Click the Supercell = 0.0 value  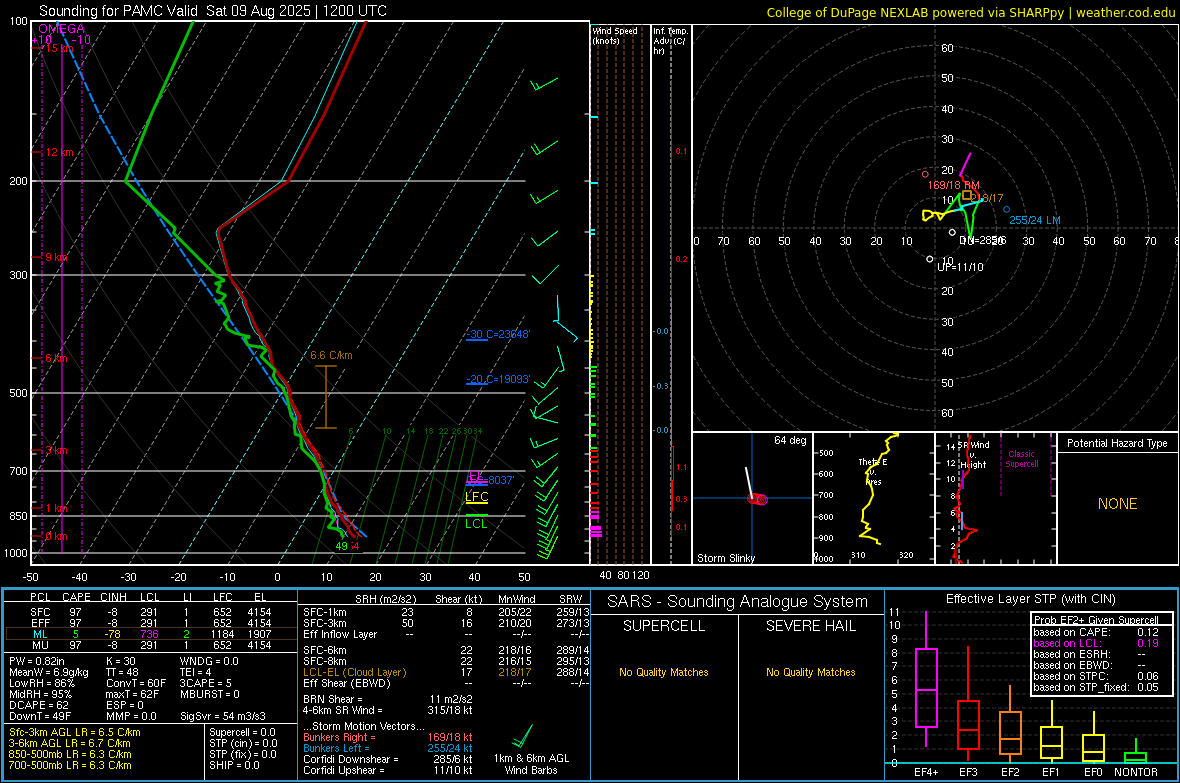tap(242, 733)
